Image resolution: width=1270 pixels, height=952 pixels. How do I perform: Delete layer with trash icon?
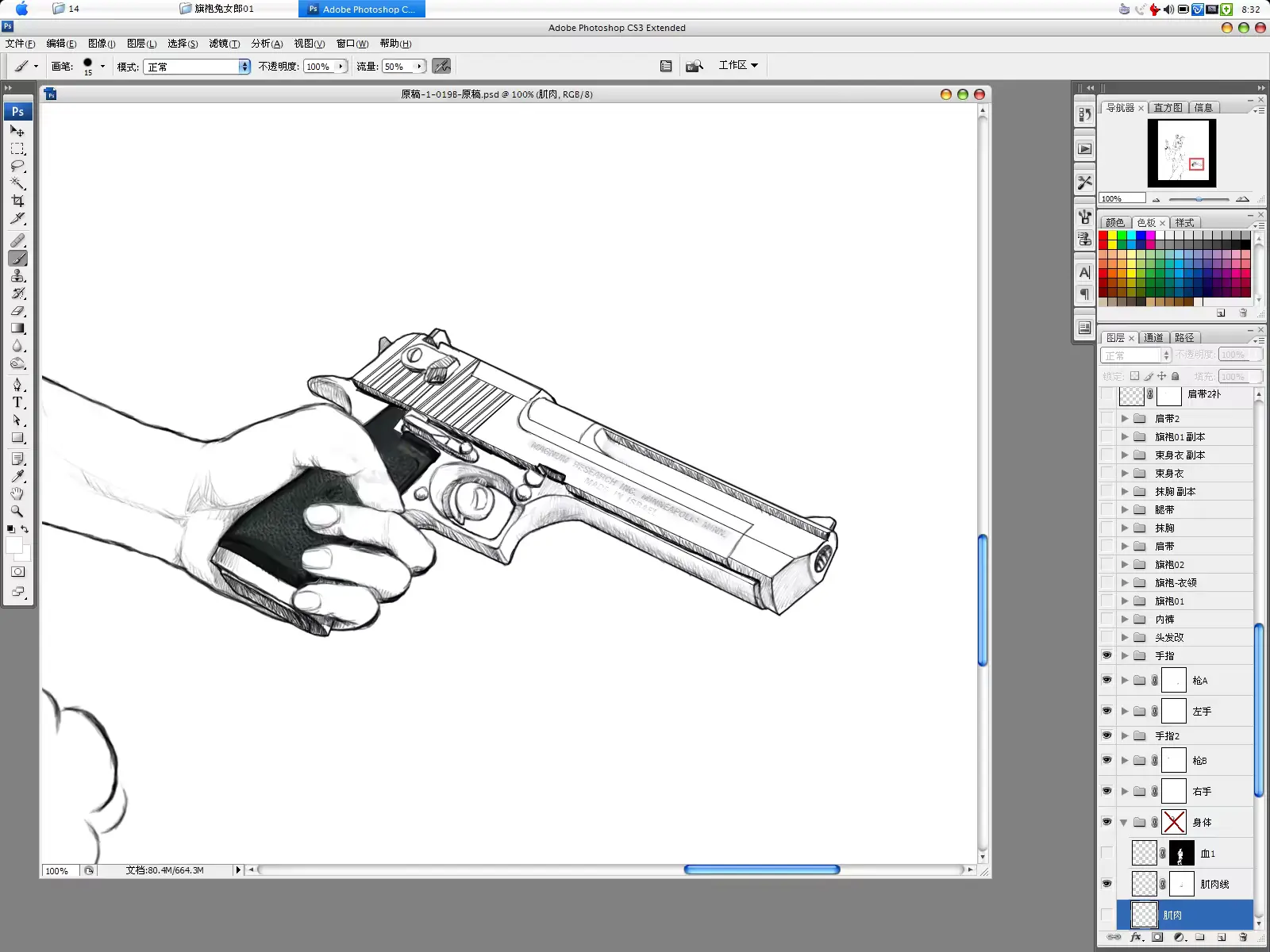(1243, 937)
